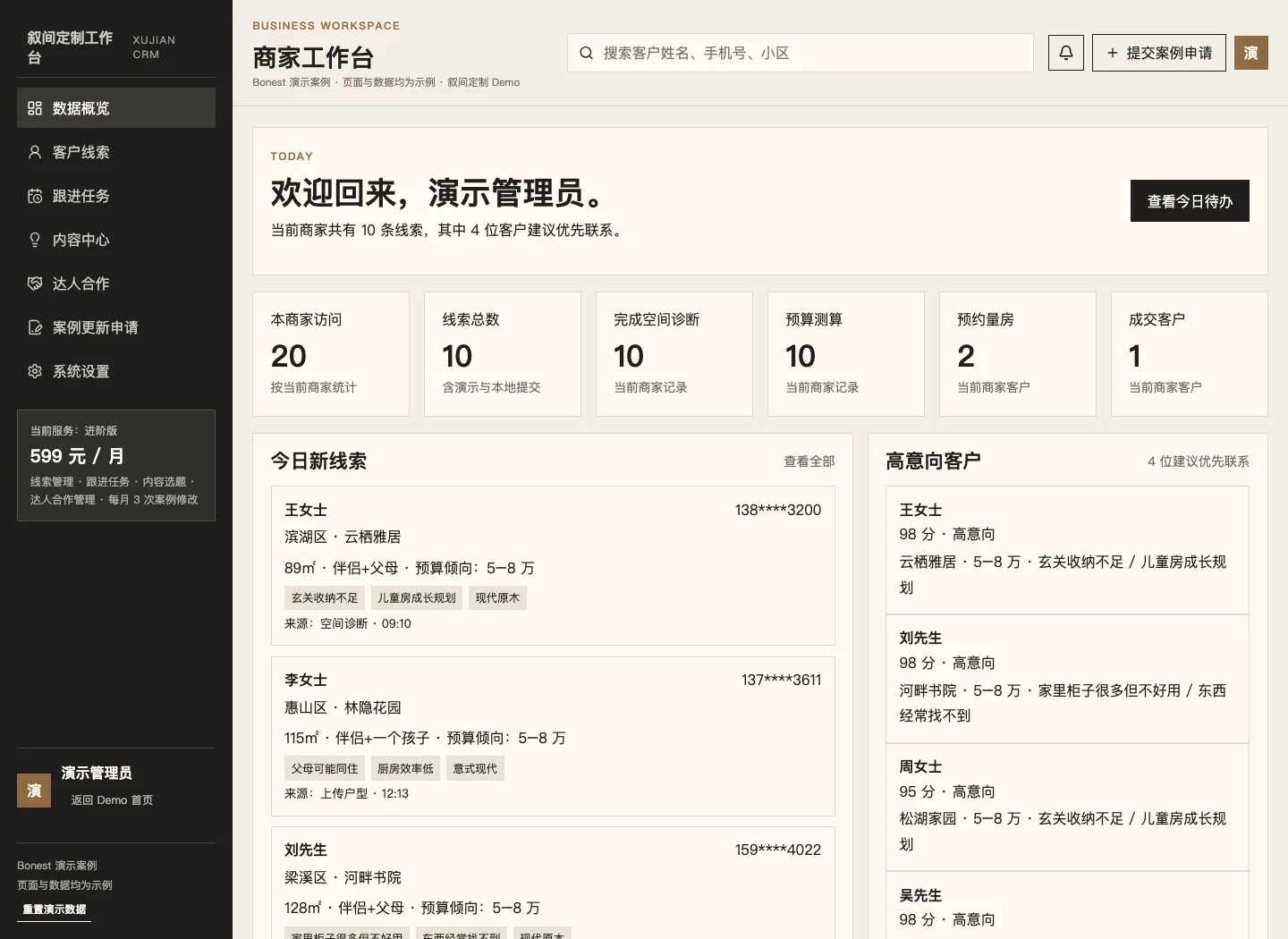Click the sidebar 演 avatar badge
This screenshot has width=1288, height=939.
coord(34,791)
